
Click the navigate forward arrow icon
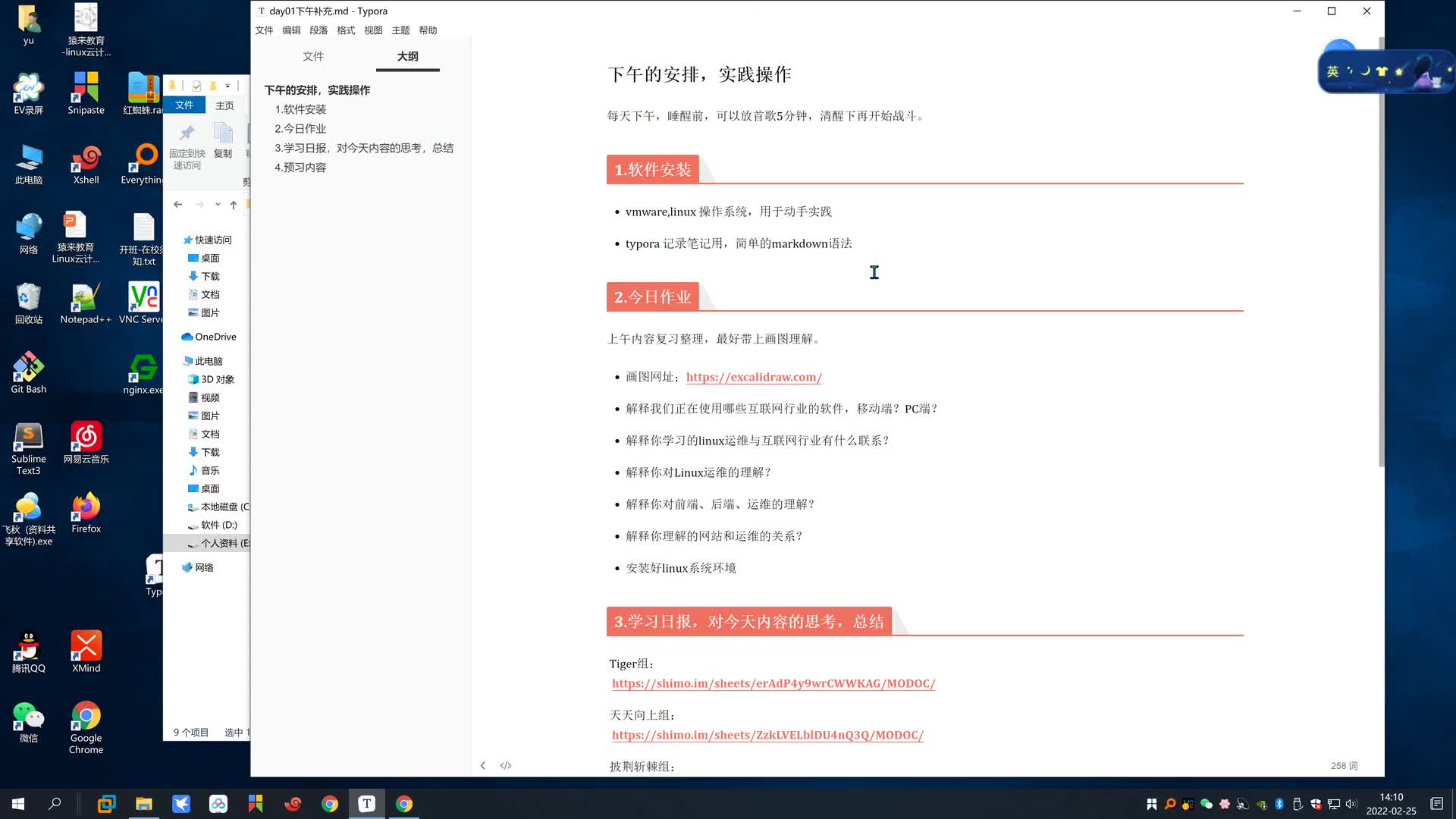click(x=199, y=204)
